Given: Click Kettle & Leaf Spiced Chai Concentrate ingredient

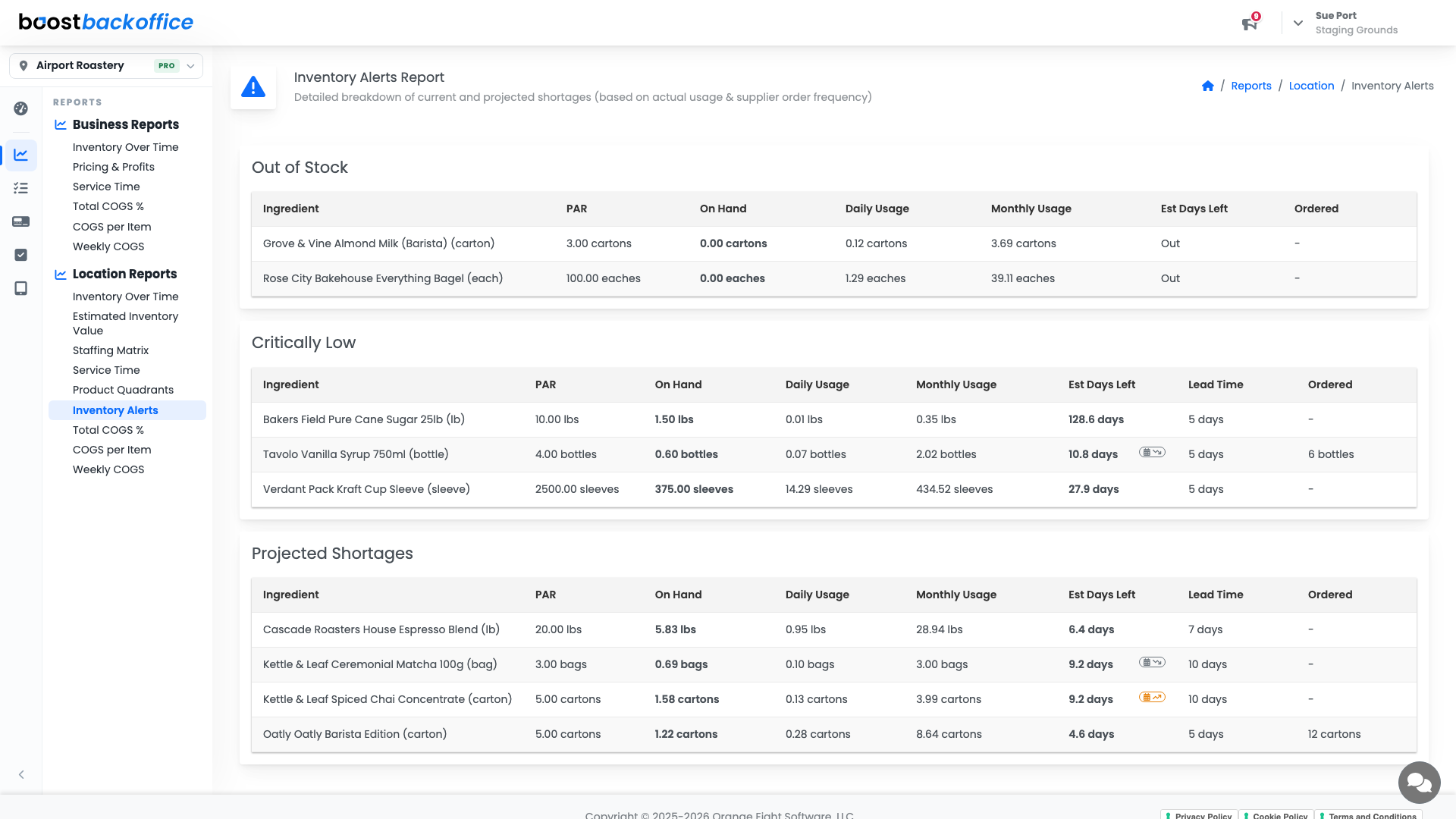Looking at the screenshot, I should 388,699.
